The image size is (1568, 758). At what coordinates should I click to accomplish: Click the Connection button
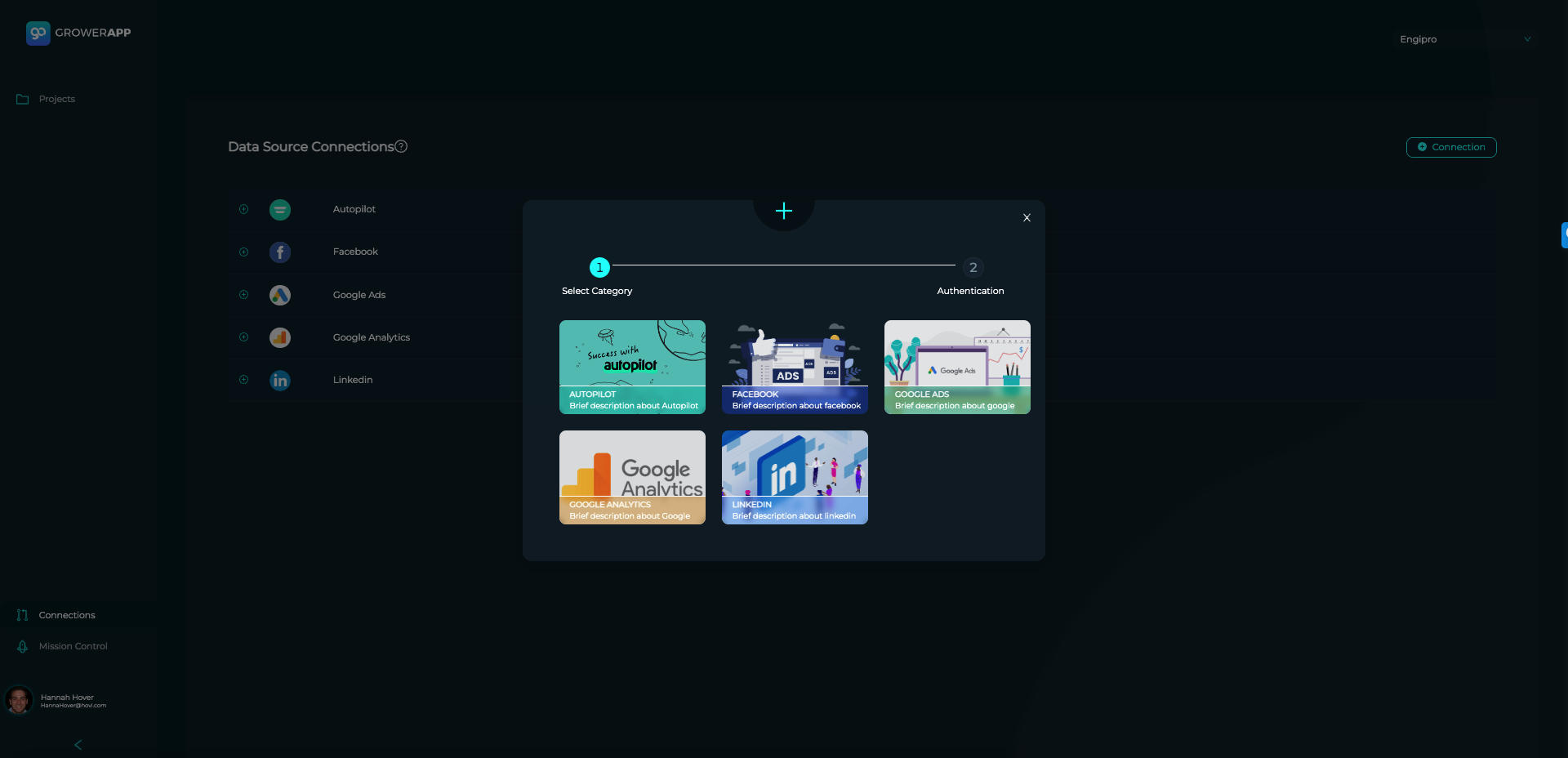pyautogui.click(x=1450, y=147)
